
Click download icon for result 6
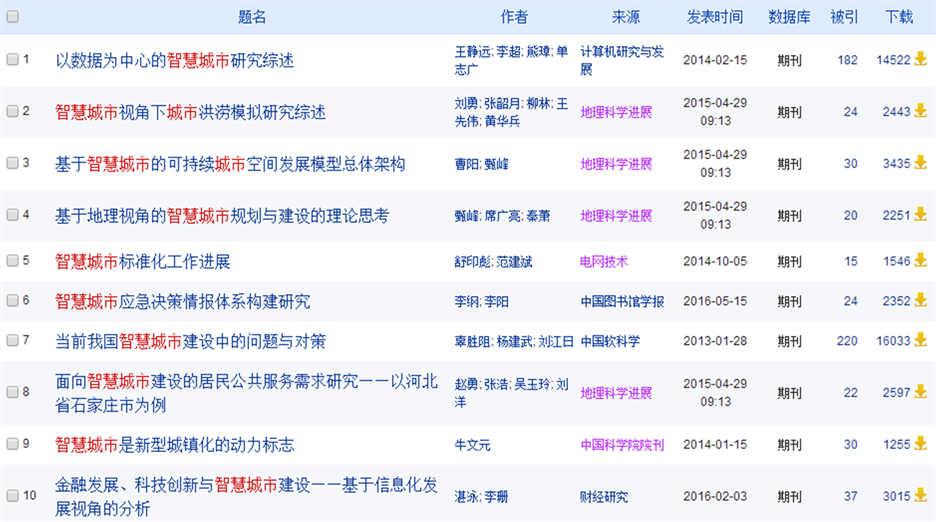920,300
